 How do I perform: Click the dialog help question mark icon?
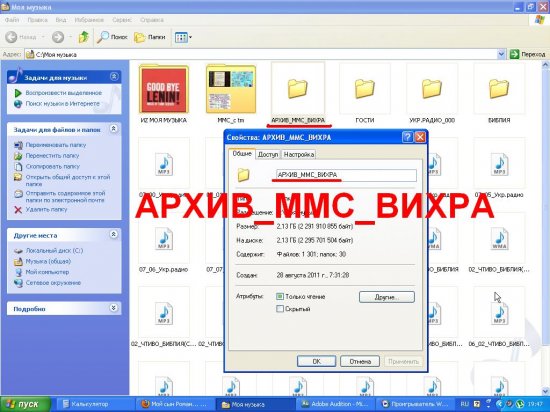click(x=407, y=137)
